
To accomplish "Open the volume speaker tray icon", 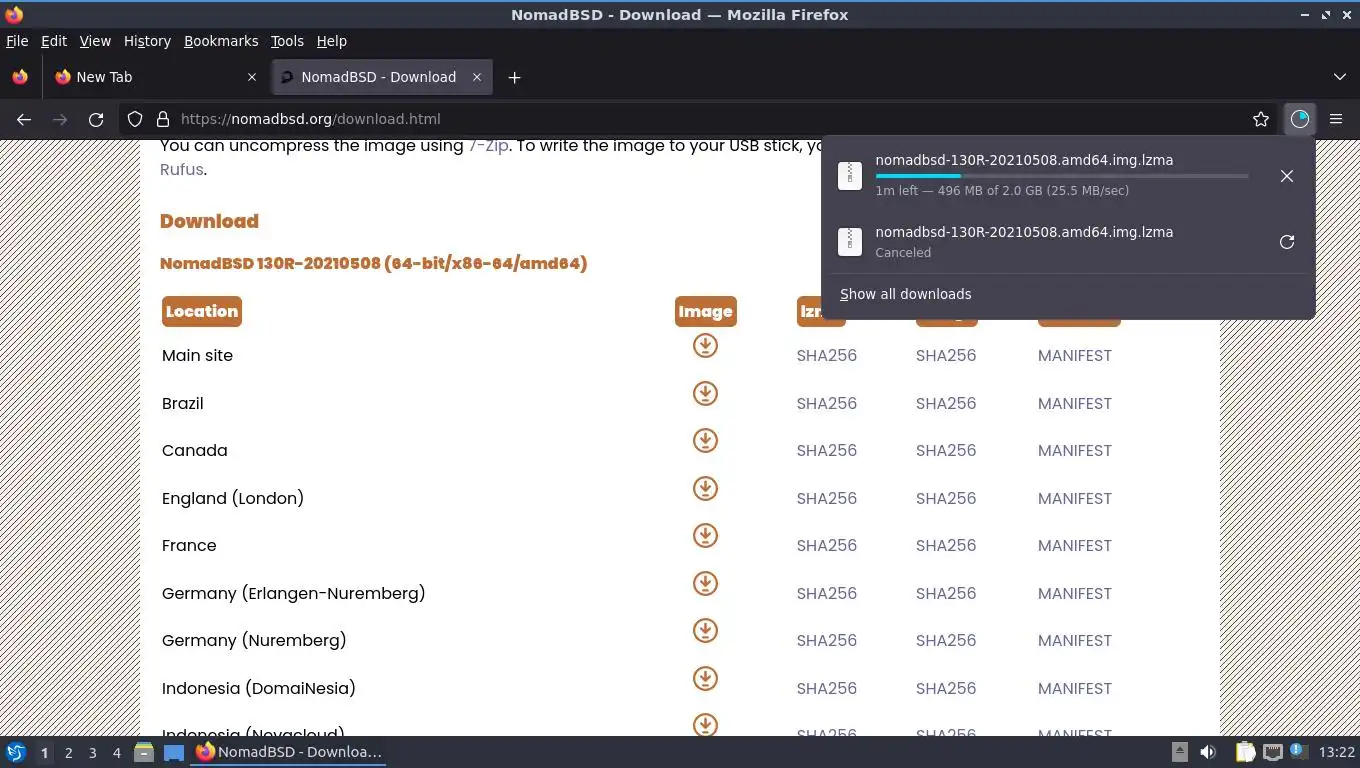I will pos(1208,752).
